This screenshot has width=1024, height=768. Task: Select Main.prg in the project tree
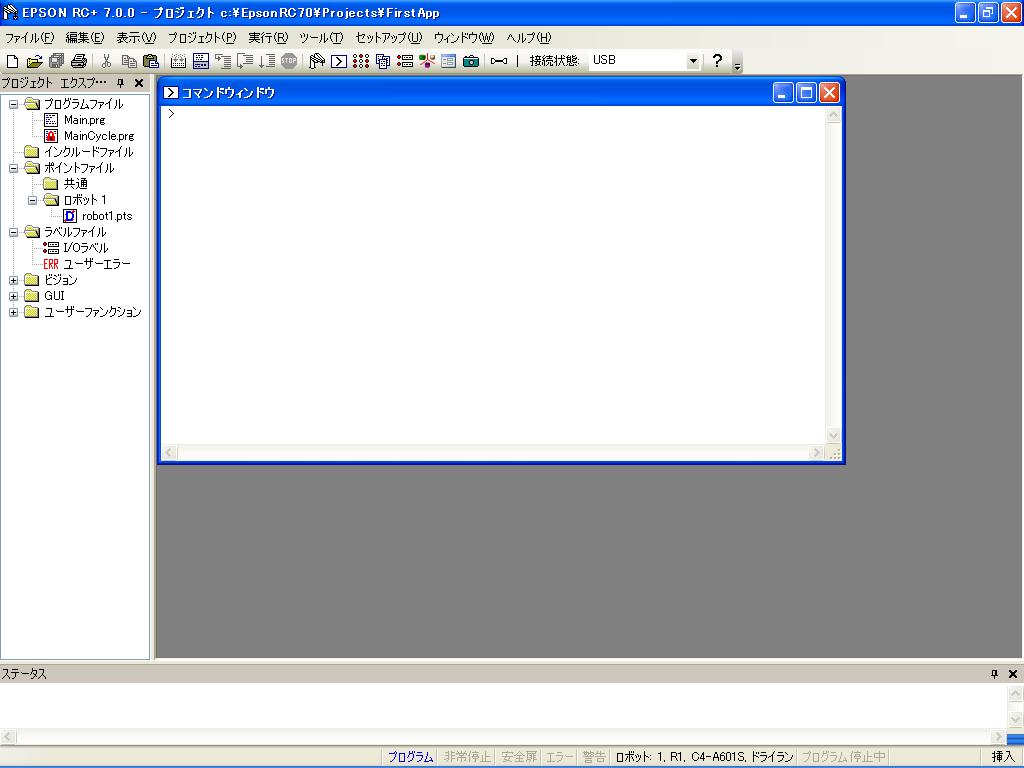pyautogui.click(x=84, y=120)
